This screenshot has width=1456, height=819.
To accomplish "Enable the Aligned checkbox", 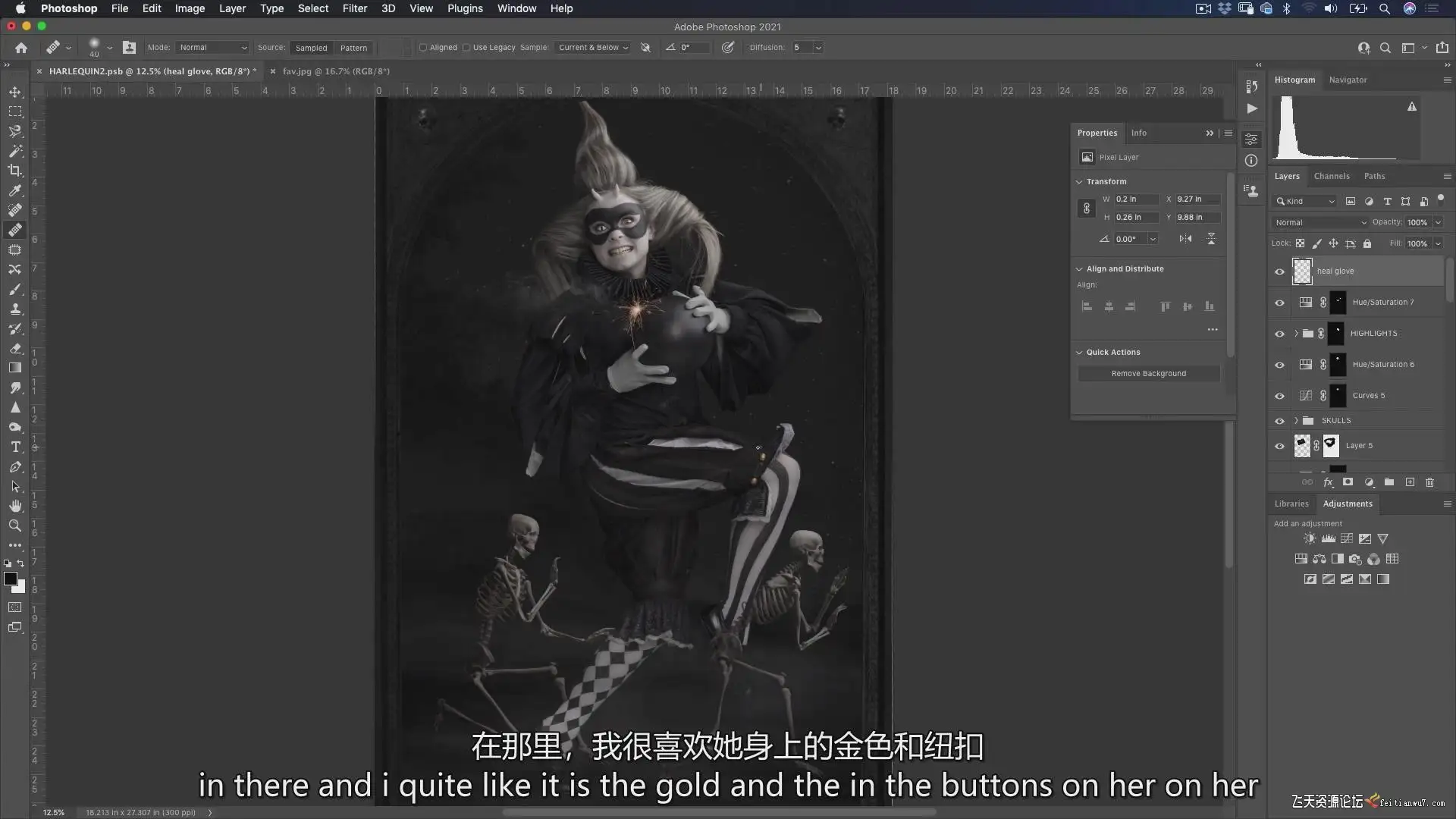I will 423,48.
